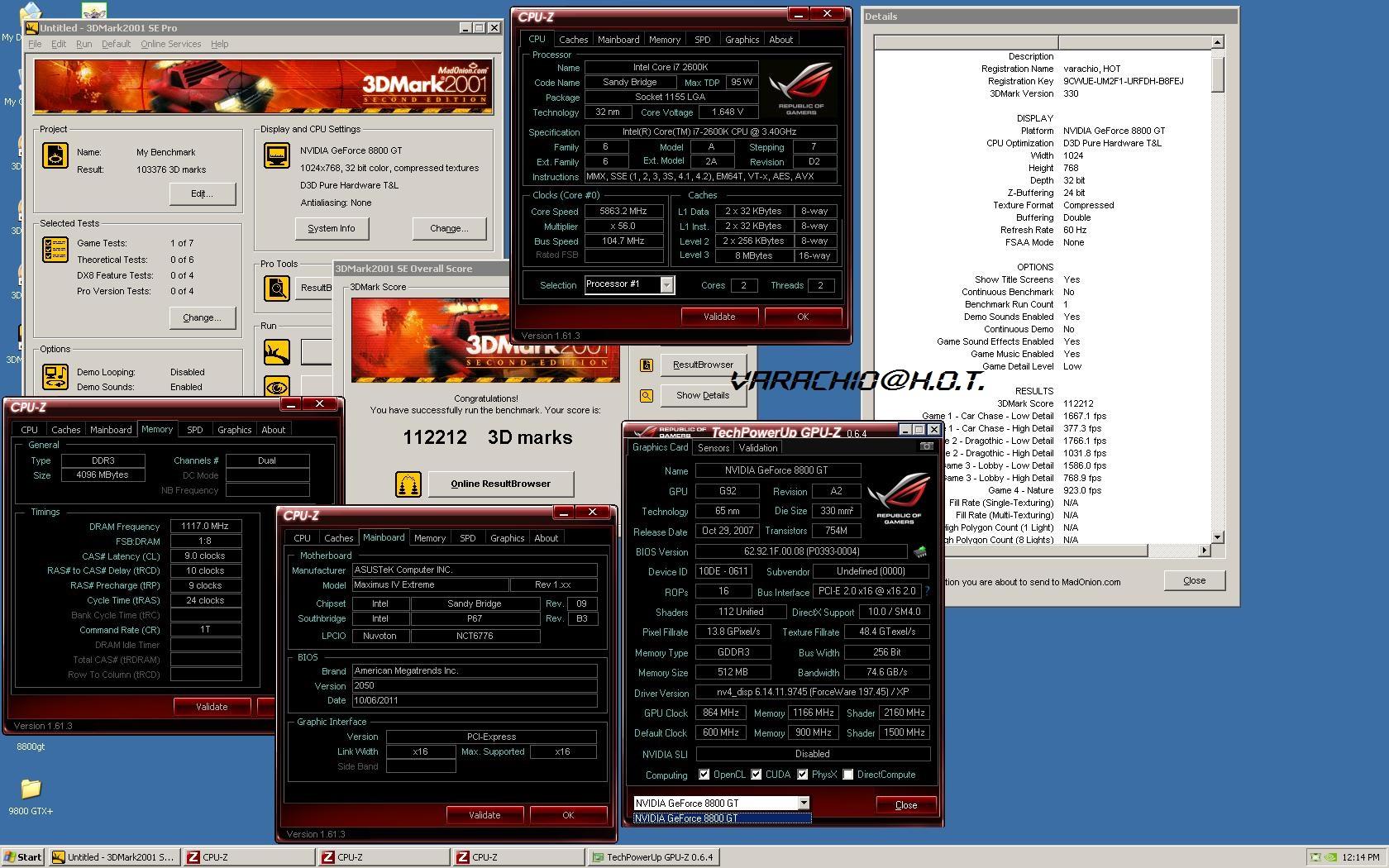Click the document icon beside ResultBrowser in score window
This screenshot has width=1389, height=868.
647,365
